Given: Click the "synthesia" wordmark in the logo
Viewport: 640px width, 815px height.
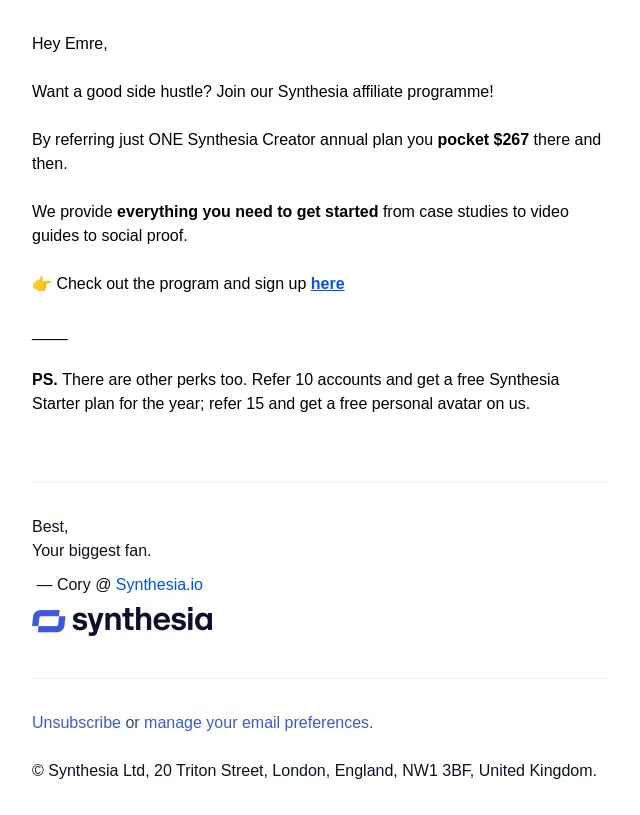Looking at the screenshot, I should (142, 621).
